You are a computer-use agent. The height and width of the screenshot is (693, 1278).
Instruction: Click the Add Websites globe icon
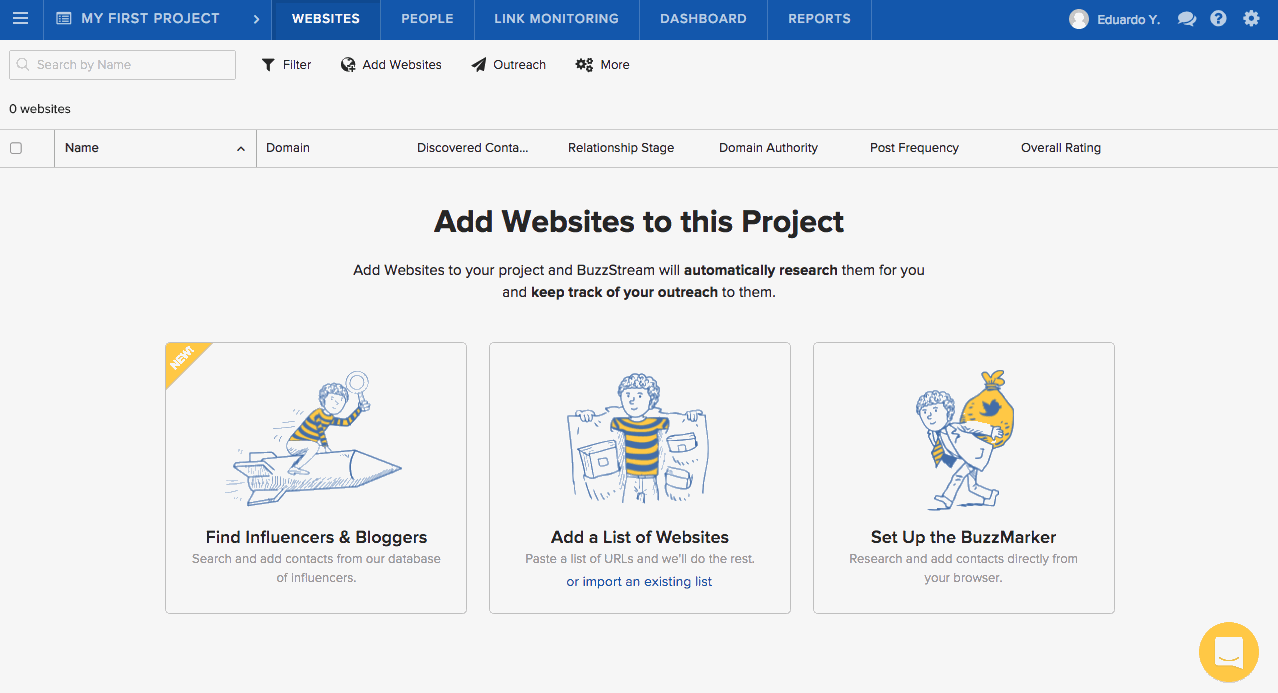(348, 65)
